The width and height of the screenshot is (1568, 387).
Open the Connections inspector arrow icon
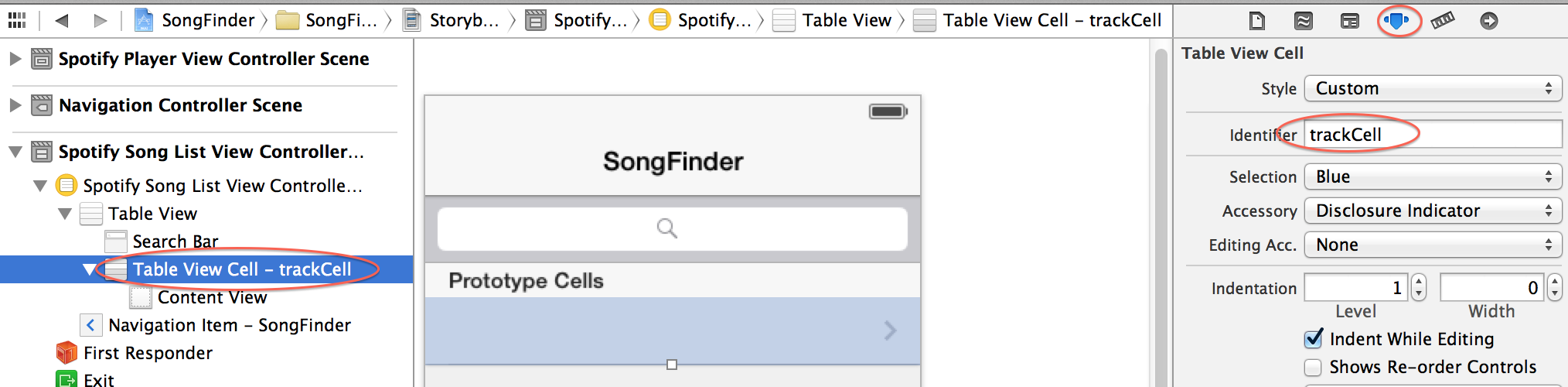pyautogui.click(x=1489, y=21)
